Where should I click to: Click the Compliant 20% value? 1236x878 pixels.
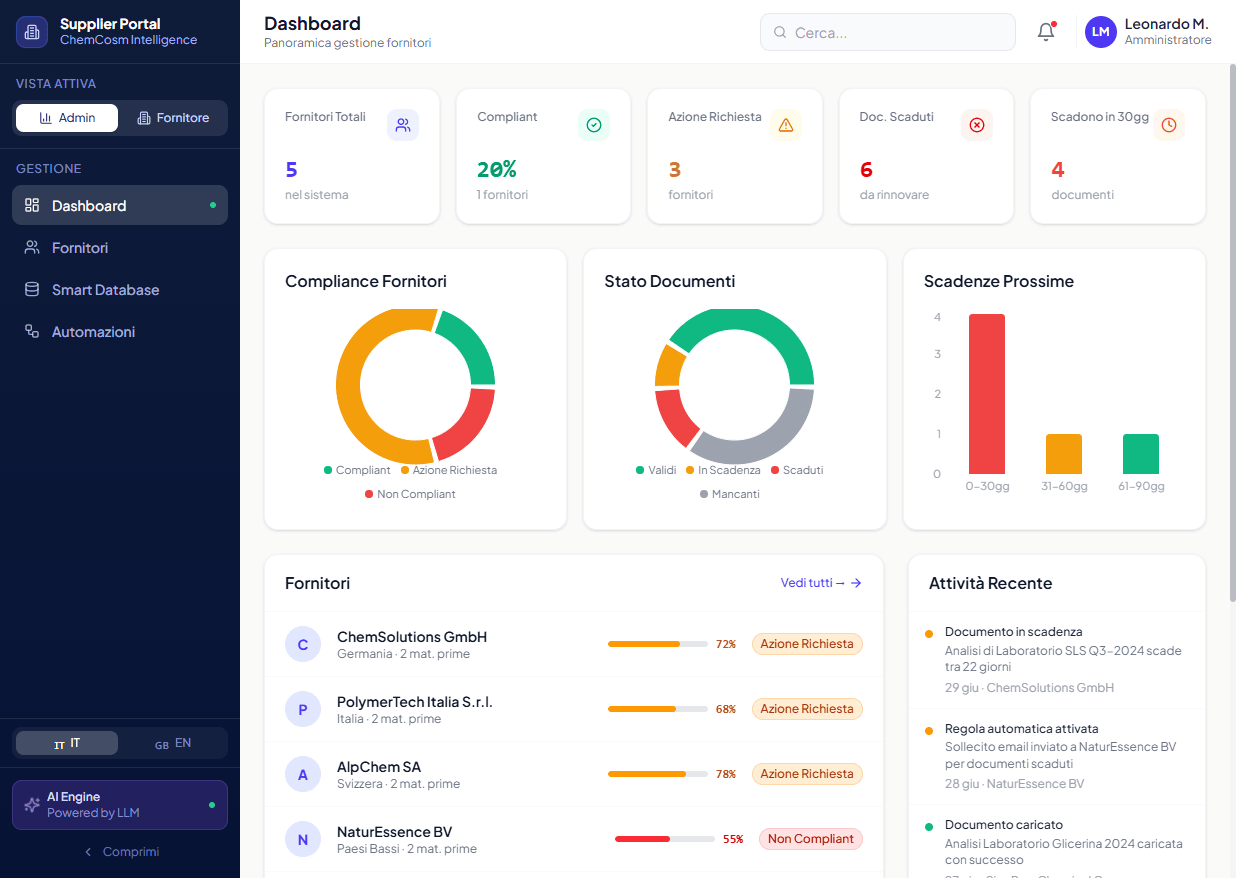point(497,169)
